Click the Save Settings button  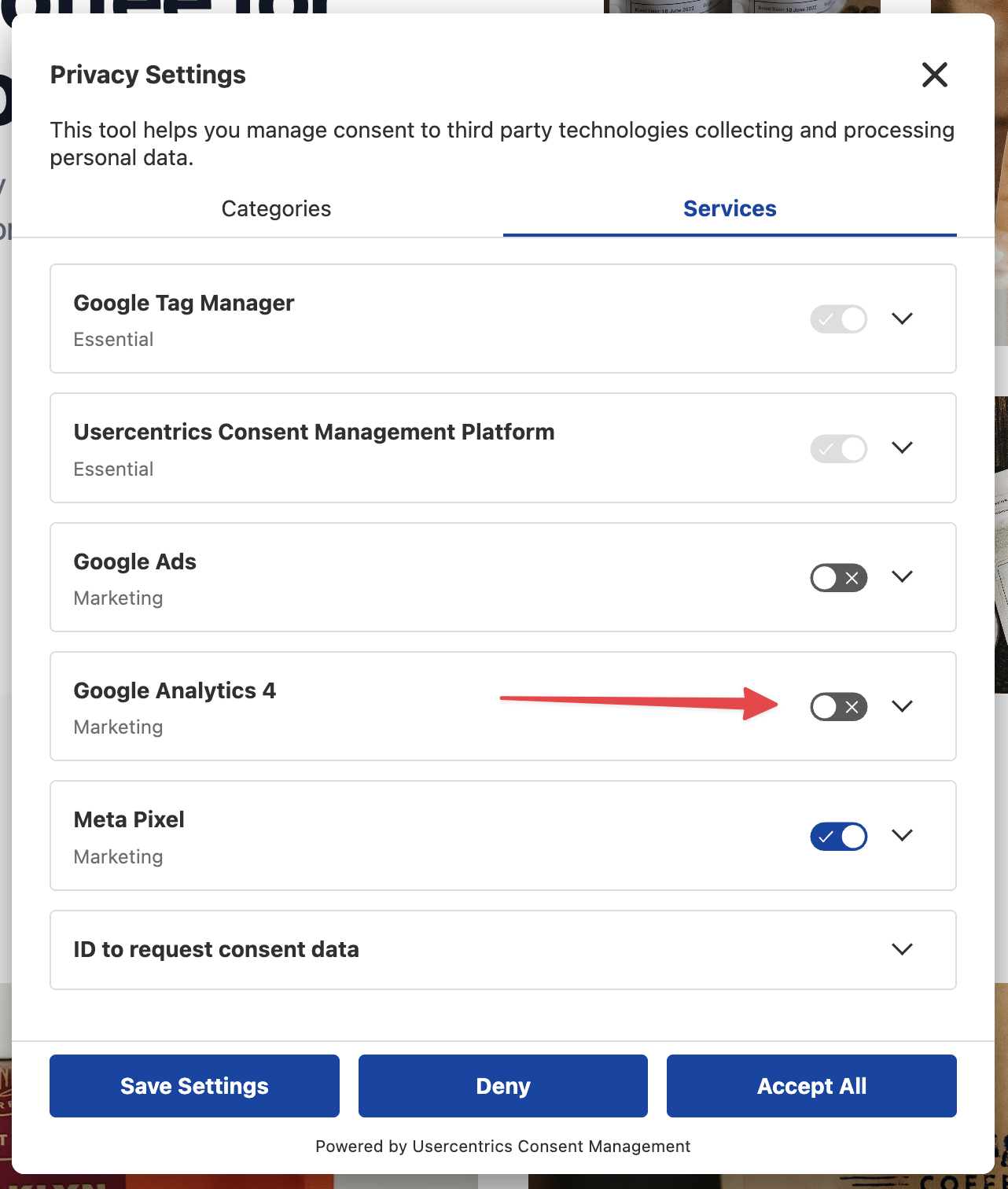[194, 1086]
